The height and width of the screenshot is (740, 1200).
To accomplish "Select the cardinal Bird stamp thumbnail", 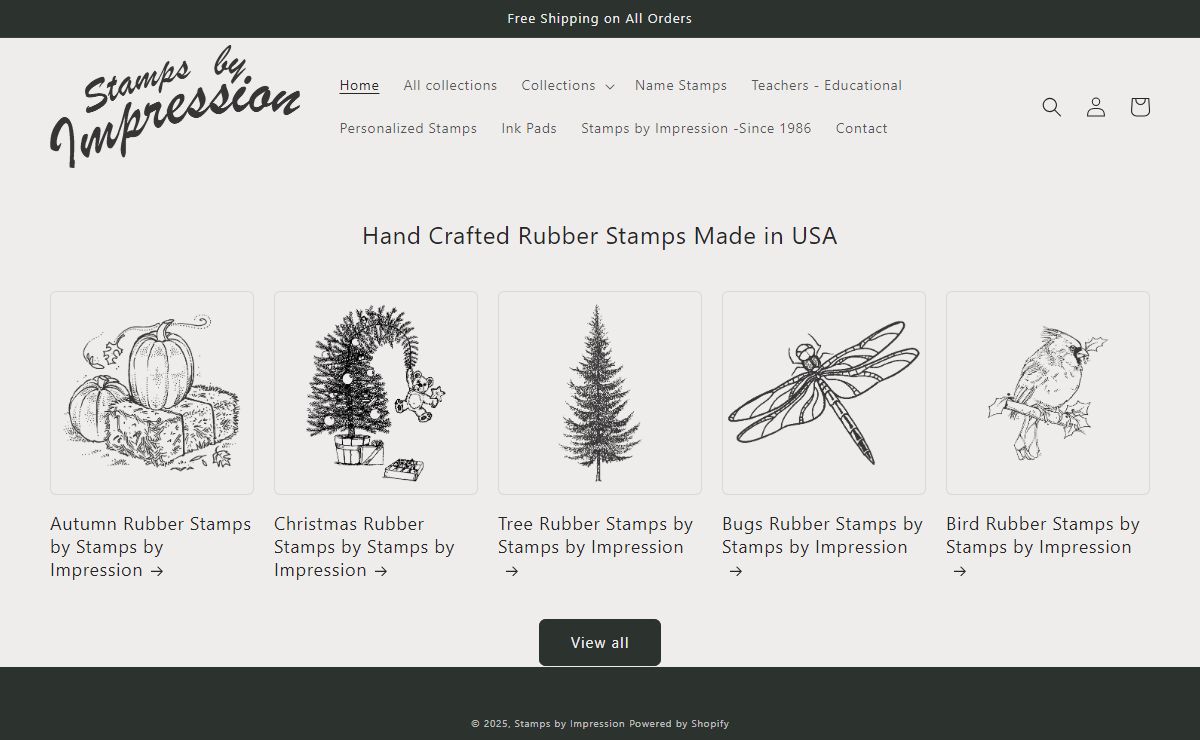I will [1048, 393].
